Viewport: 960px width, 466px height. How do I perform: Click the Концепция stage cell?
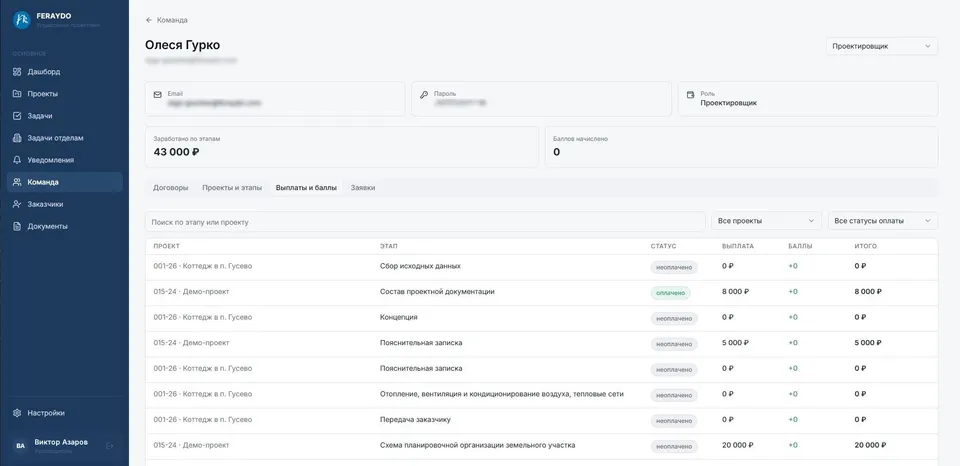tap(399, 317)
